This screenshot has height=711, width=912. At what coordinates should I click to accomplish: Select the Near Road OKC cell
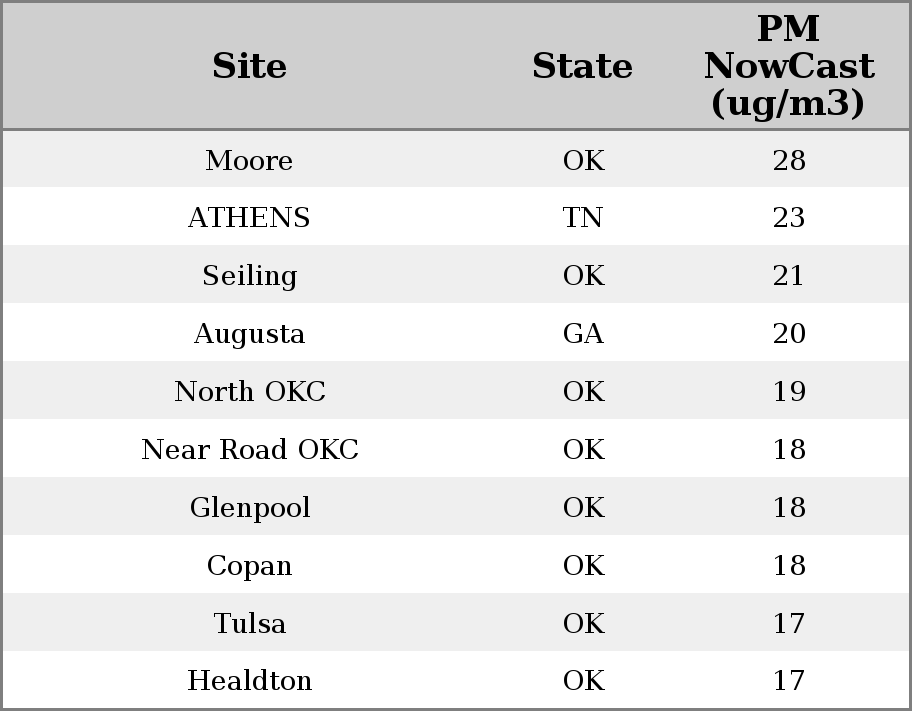pyautogui.click(x=249, y=450)
